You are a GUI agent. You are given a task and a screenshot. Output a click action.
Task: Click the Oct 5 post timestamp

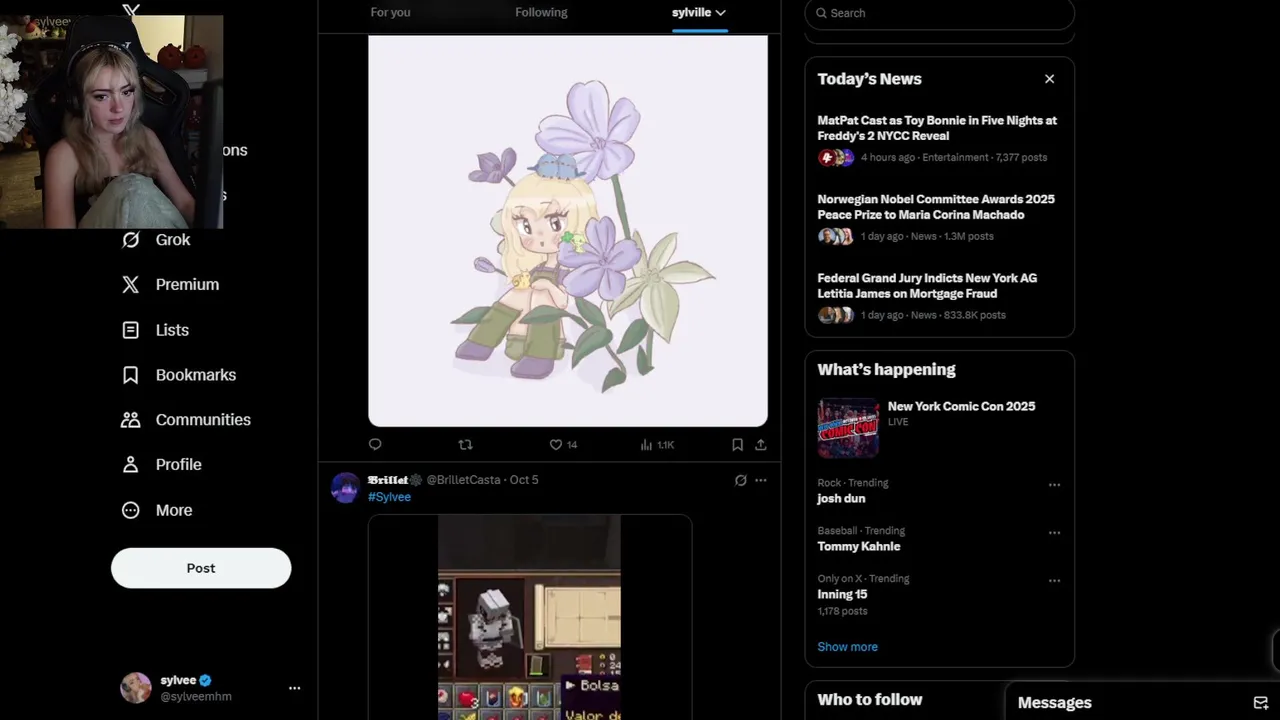tap(524, 480)
